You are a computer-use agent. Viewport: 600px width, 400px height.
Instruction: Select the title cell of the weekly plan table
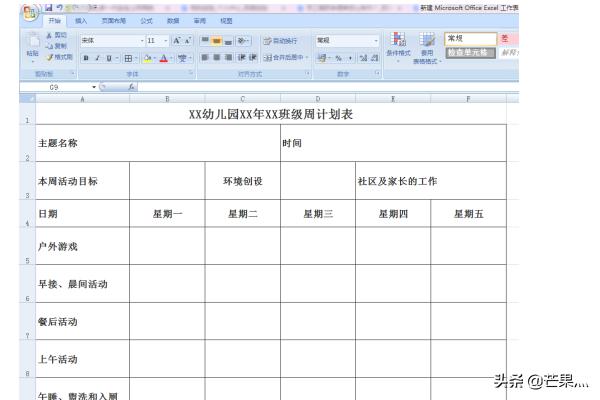[270, 114]
